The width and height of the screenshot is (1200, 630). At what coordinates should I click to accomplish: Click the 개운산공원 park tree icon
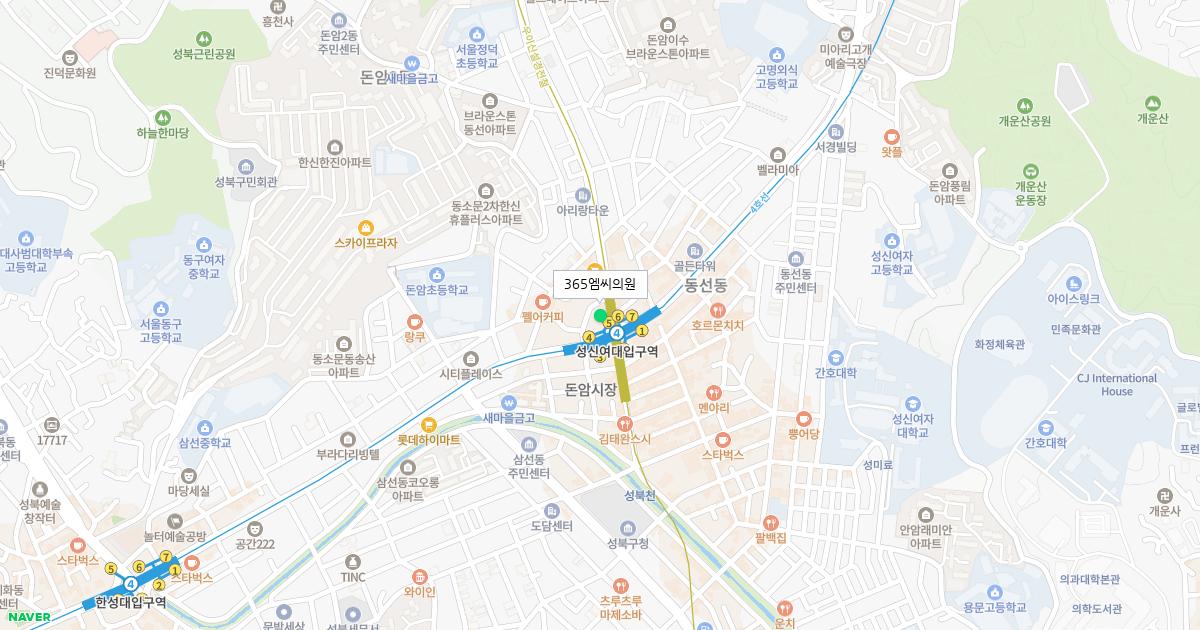pyautogui.click(x=1026, y=104)
